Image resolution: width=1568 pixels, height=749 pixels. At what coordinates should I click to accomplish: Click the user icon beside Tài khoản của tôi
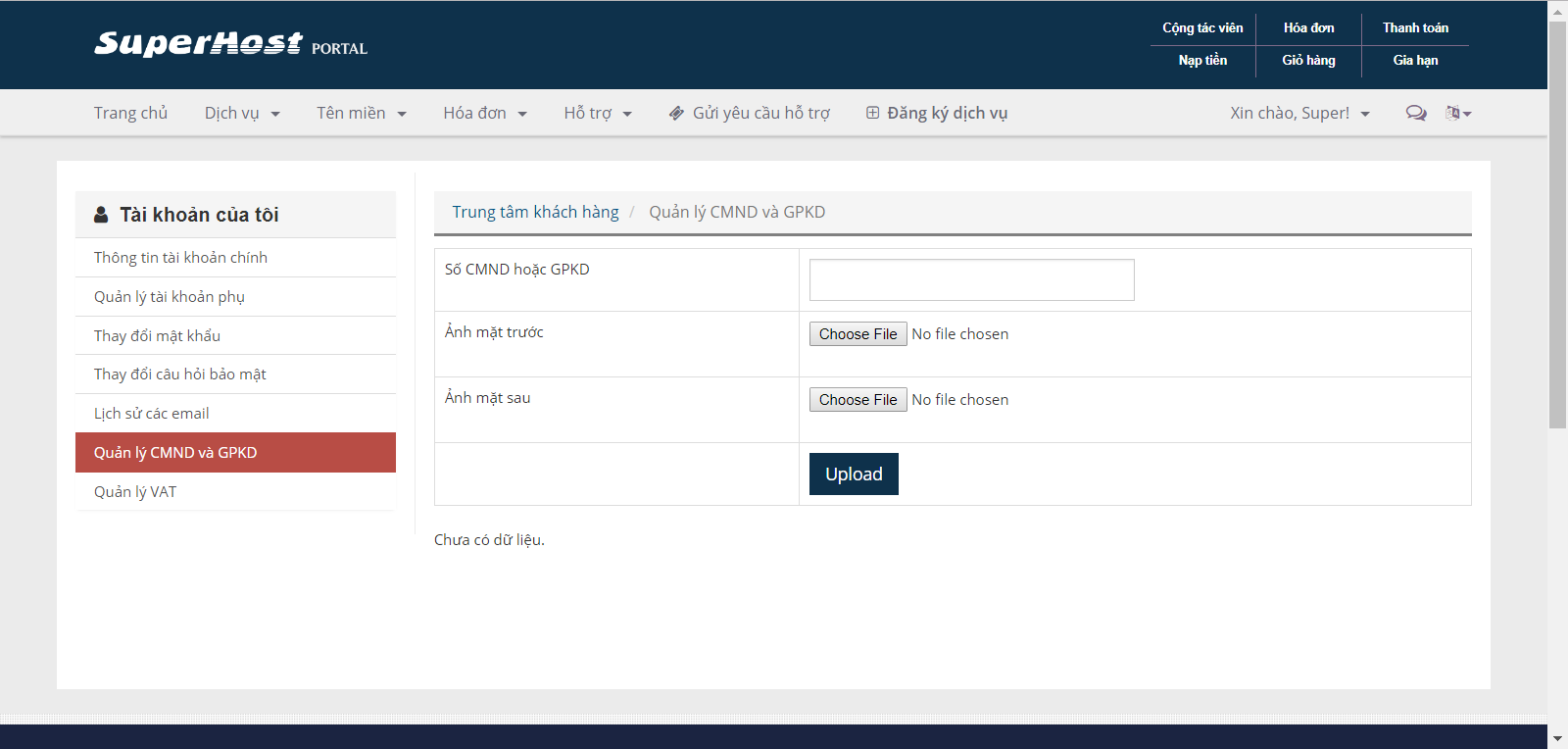[x=101, y=215]
